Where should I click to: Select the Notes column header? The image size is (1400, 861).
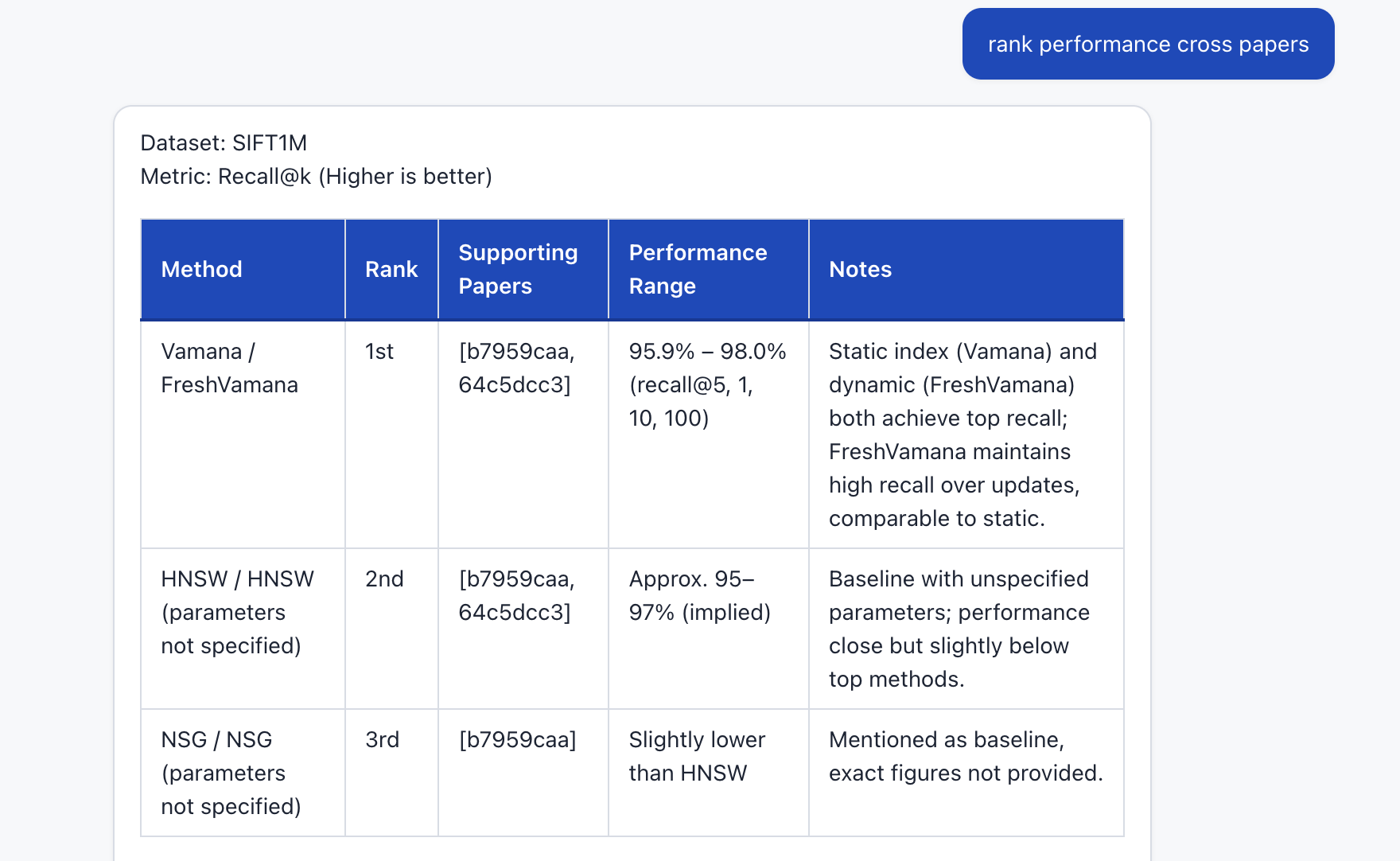(860, 269)
